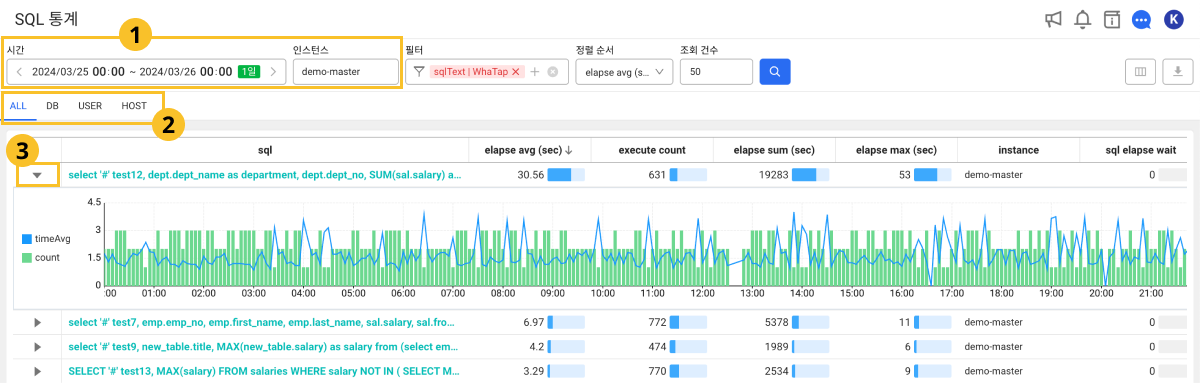Click elapse sum value 19283
This screenshot has height=383, width=1200.
point(775,175)
